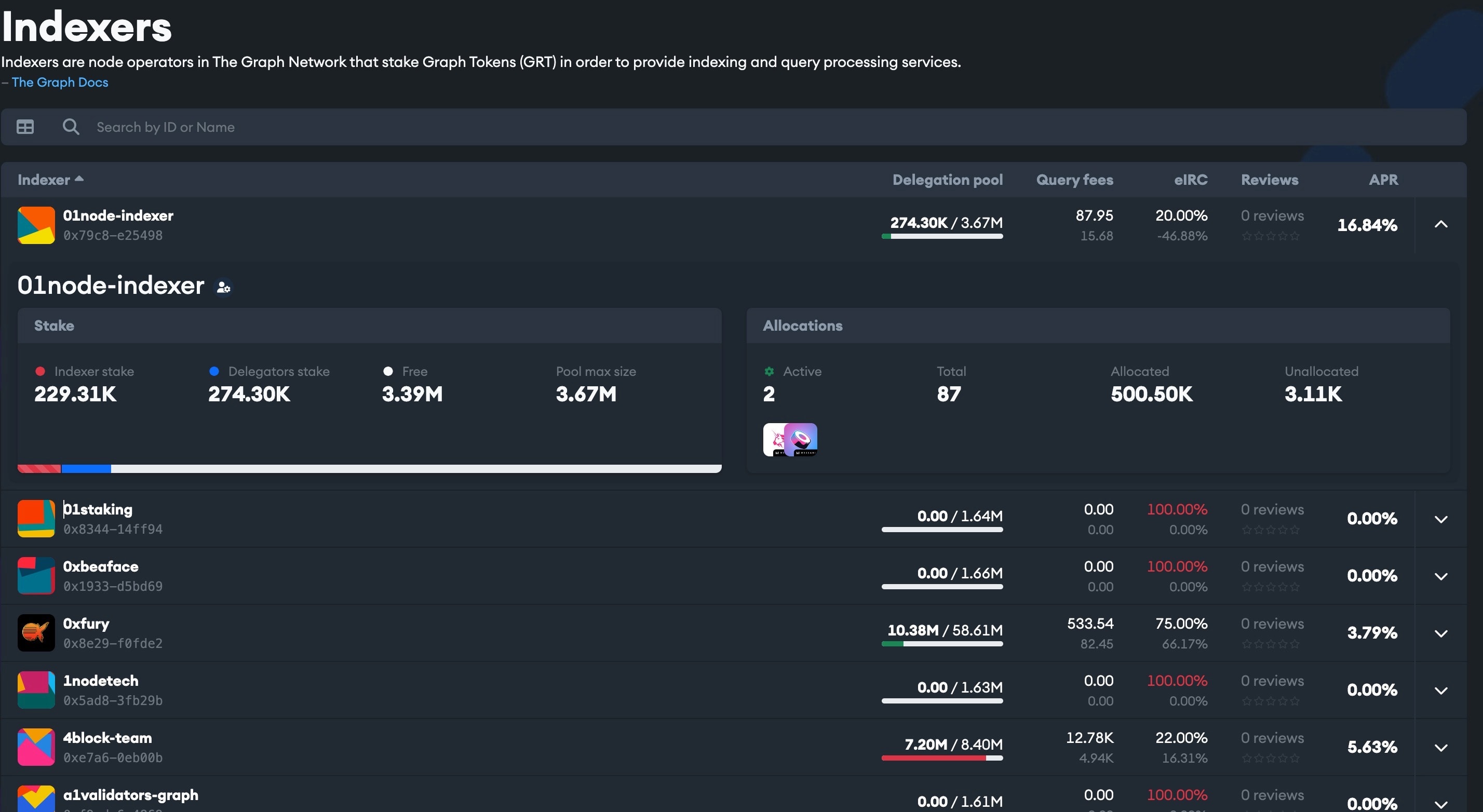Click the a1validators-graph indexer name
This screenshot has width=1483, height=812.
coord(131,795)
